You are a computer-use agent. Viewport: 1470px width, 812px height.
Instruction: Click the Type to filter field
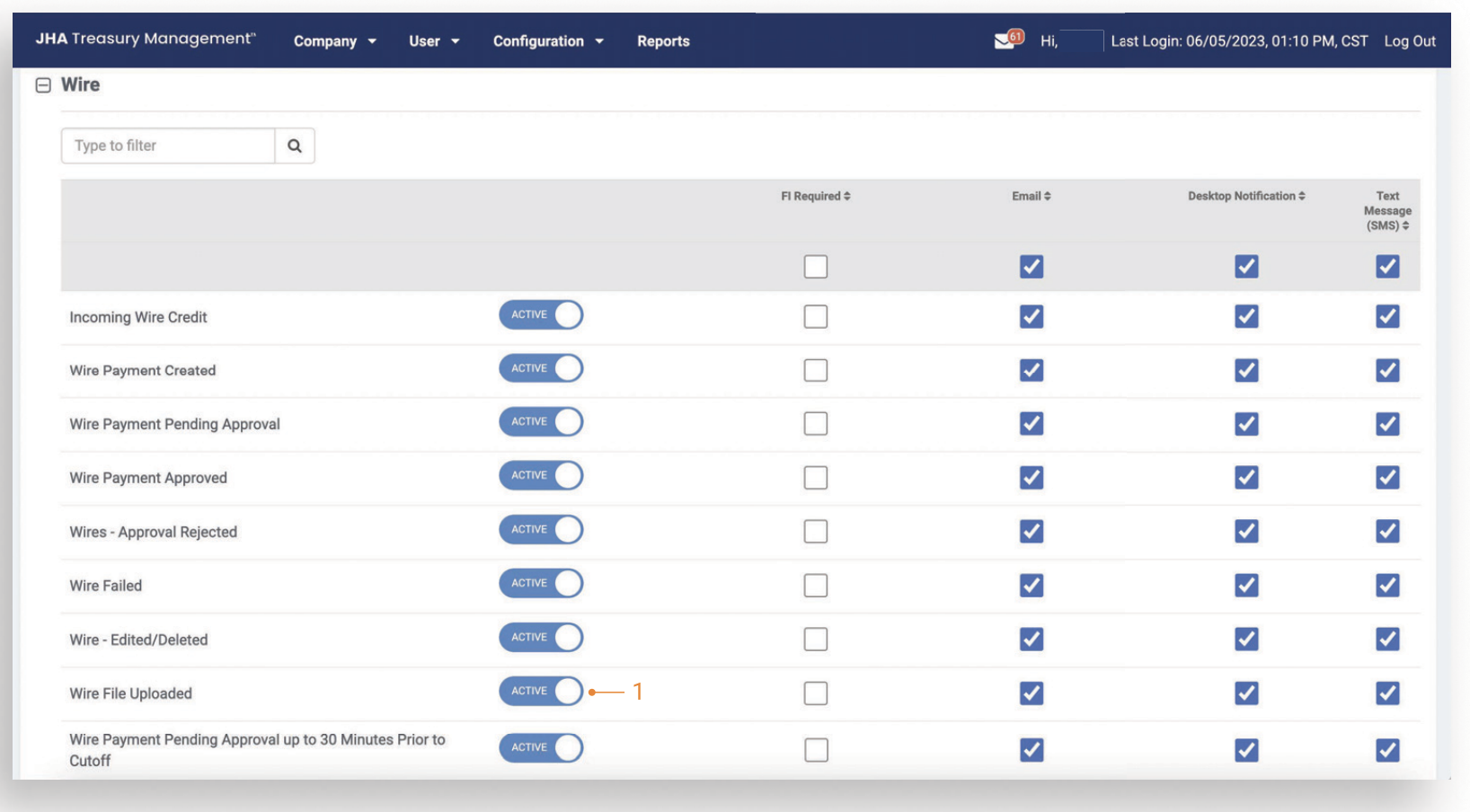[168, 146]
